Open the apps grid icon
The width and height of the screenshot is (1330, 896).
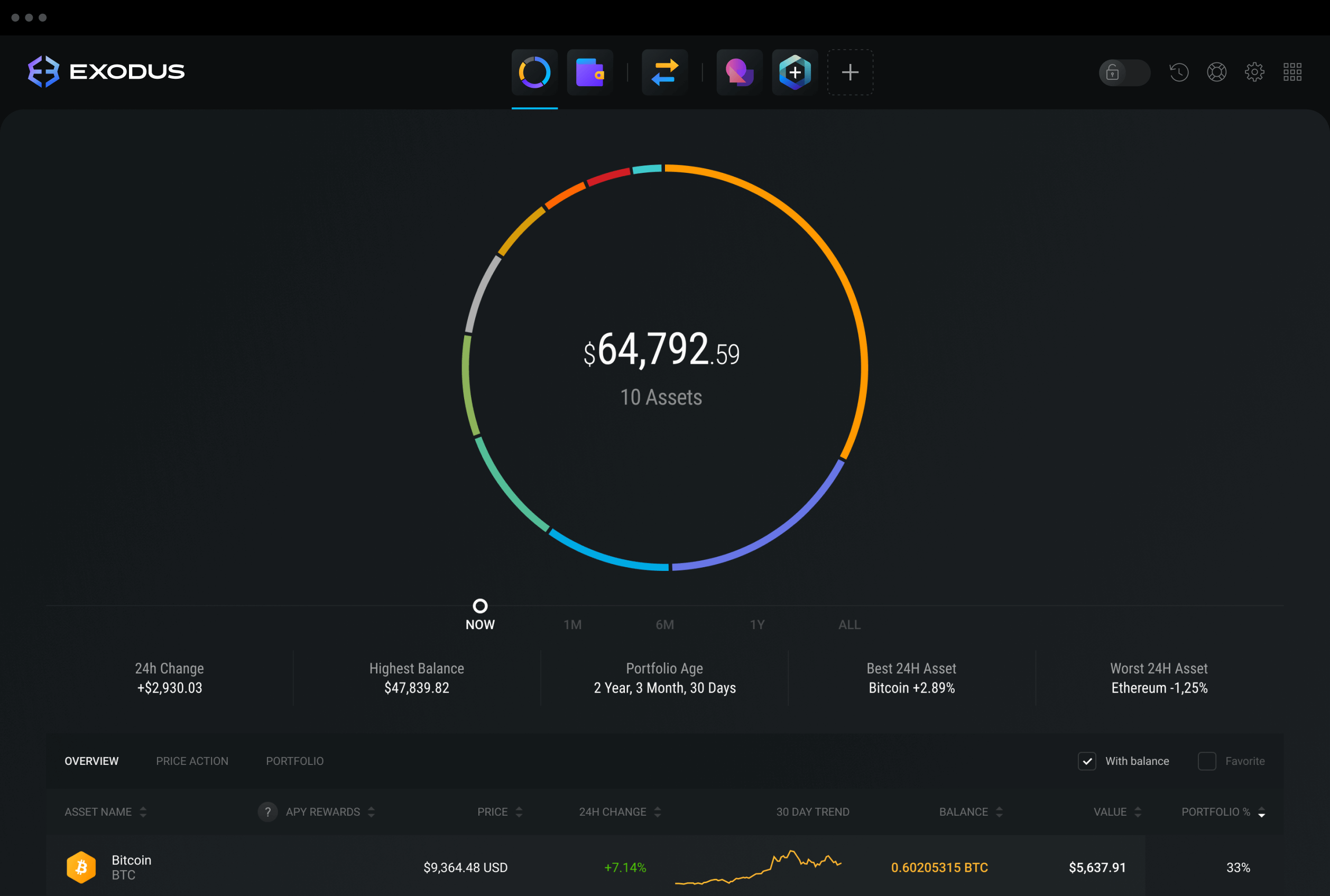(1293, 72)
